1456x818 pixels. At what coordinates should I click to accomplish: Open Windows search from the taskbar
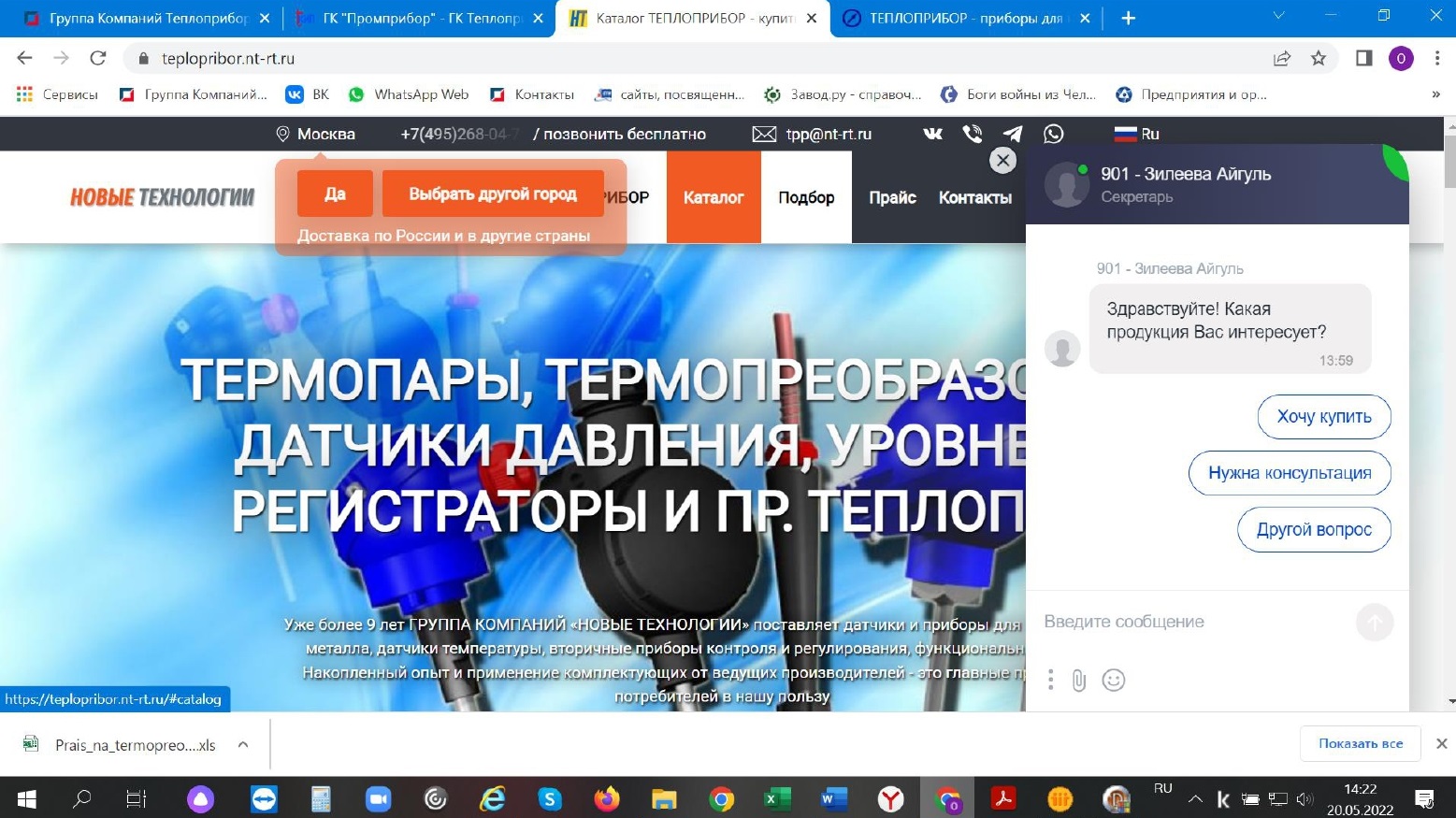pos(81,798)
